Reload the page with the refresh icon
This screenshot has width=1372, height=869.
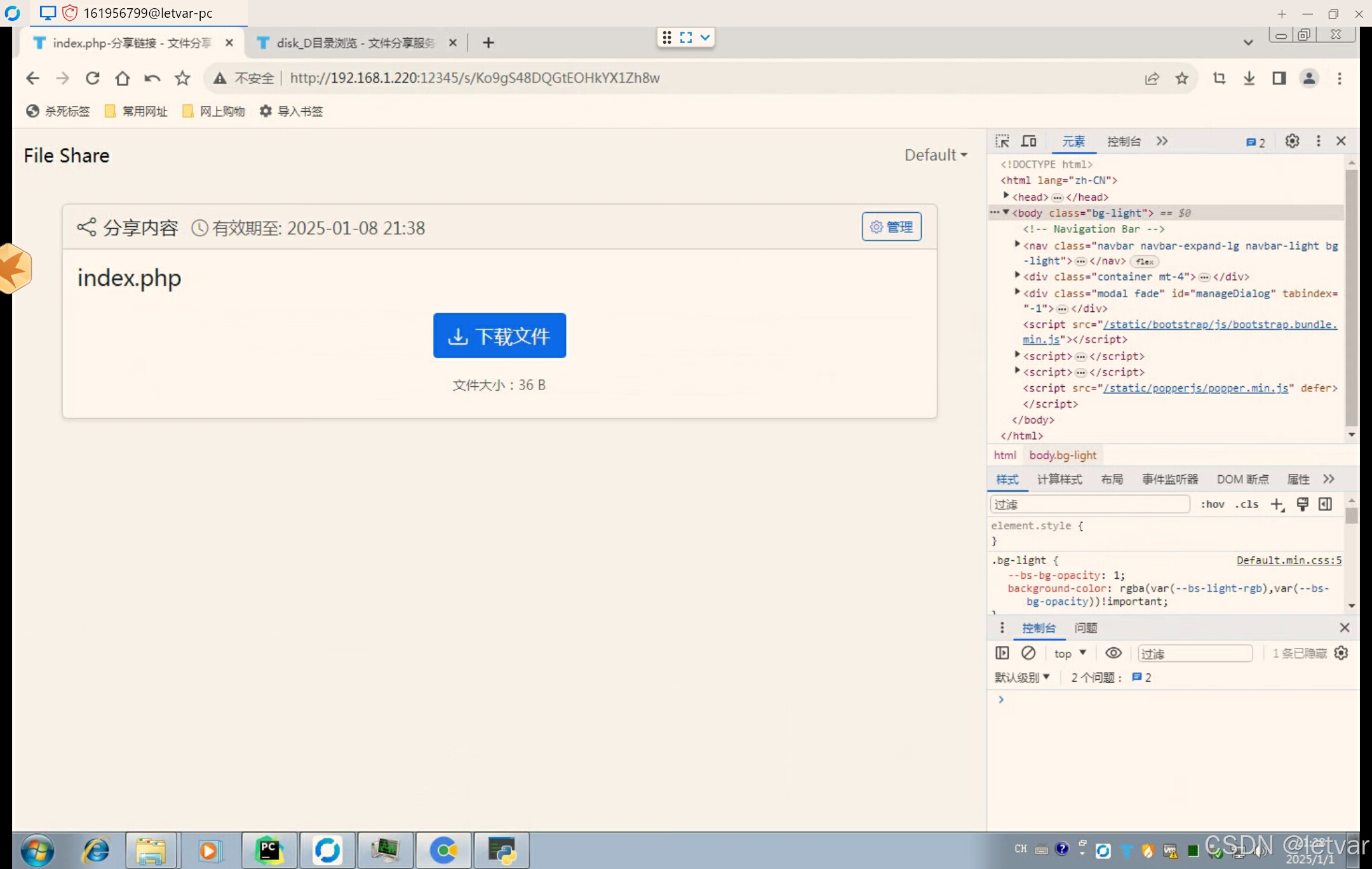point(93,78)
